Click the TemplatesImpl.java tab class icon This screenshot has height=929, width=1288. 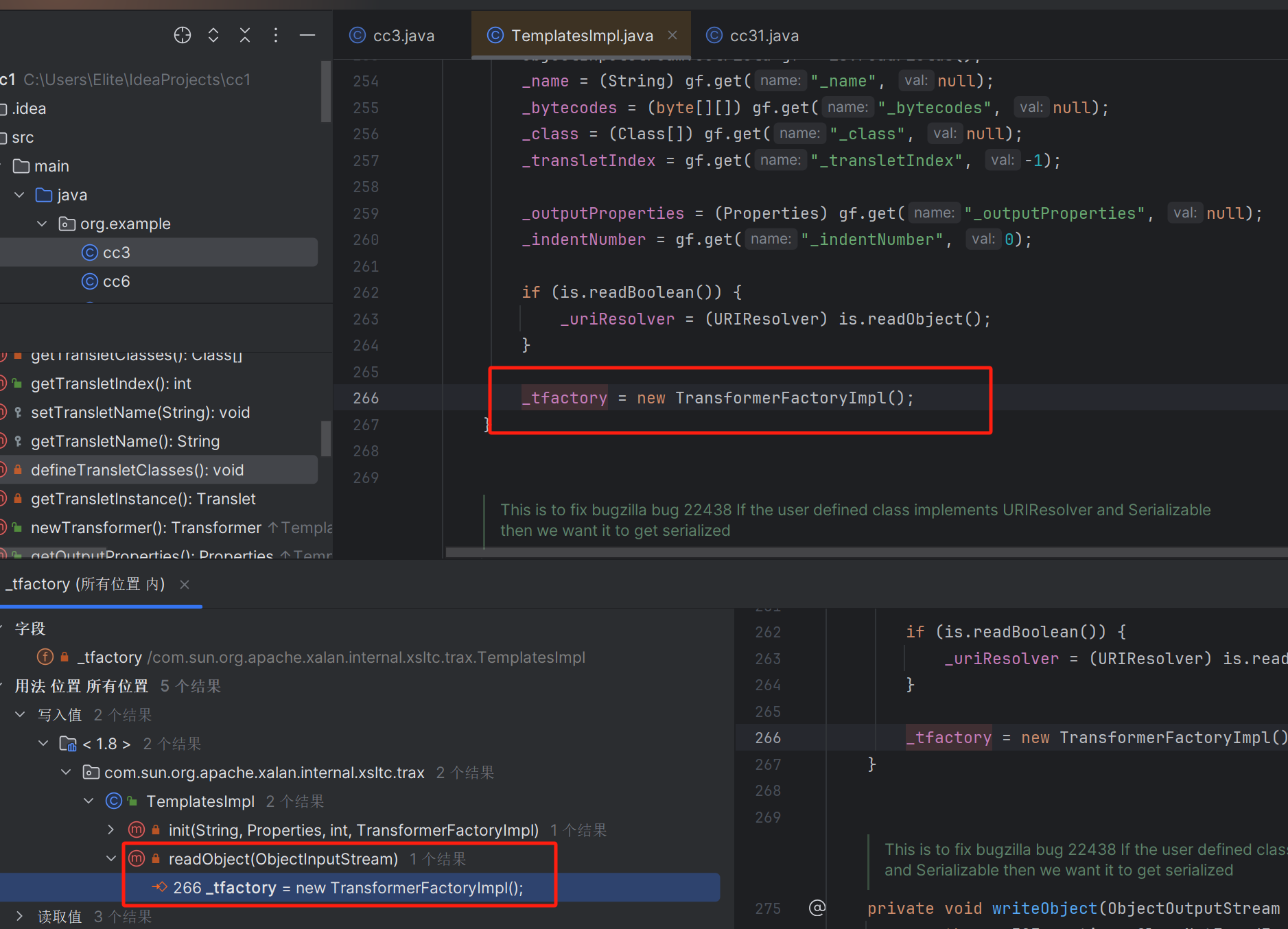[x=495, y=35]
